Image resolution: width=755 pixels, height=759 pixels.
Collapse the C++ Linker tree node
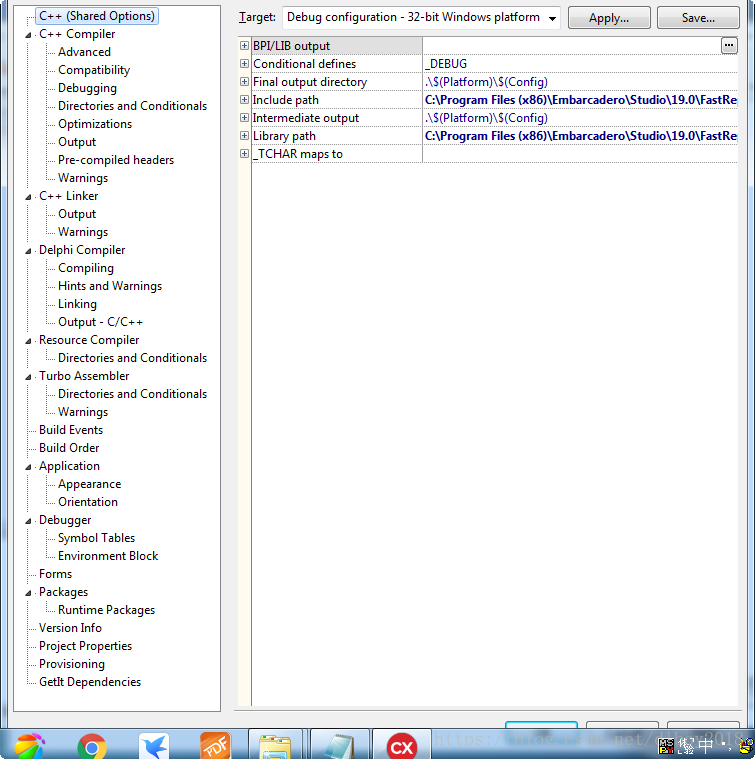pos(29,197)
